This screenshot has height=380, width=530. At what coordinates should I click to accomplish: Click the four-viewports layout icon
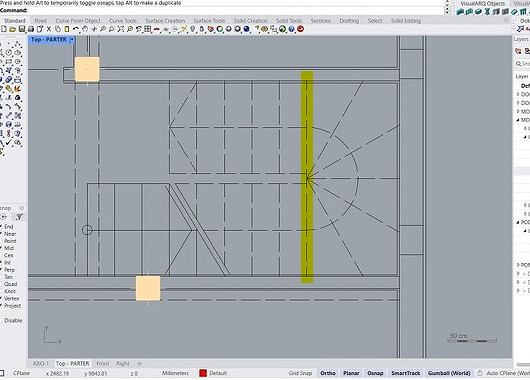coord(147,29)
